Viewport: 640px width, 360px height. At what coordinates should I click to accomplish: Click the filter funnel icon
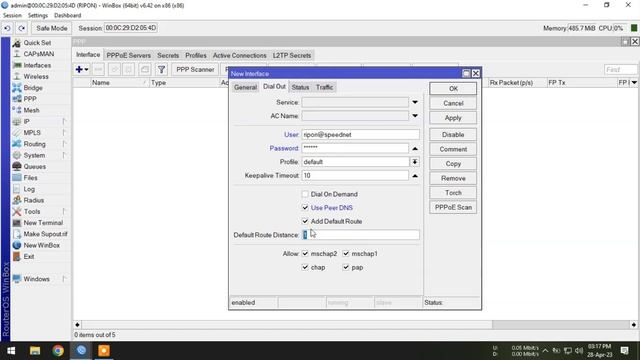[x=162, y=70]
